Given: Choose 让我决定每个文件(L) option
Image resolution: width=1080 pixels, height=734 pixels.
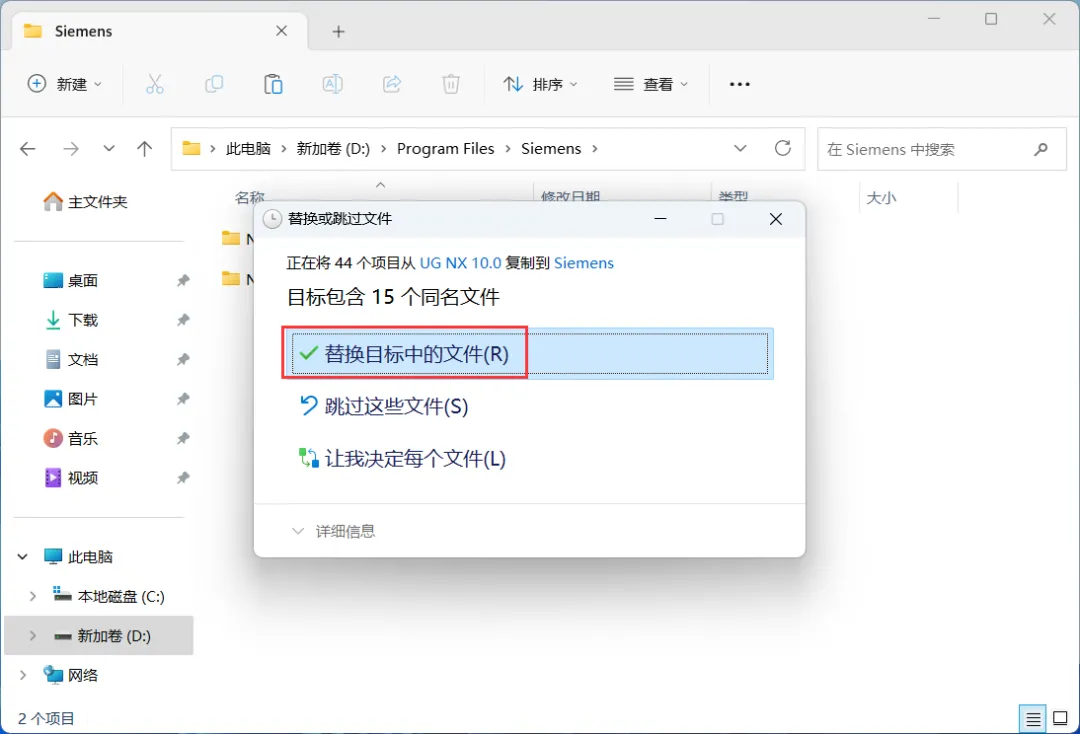Looking at the screenshot, I should pyautogui.click(x=402, y=459).
